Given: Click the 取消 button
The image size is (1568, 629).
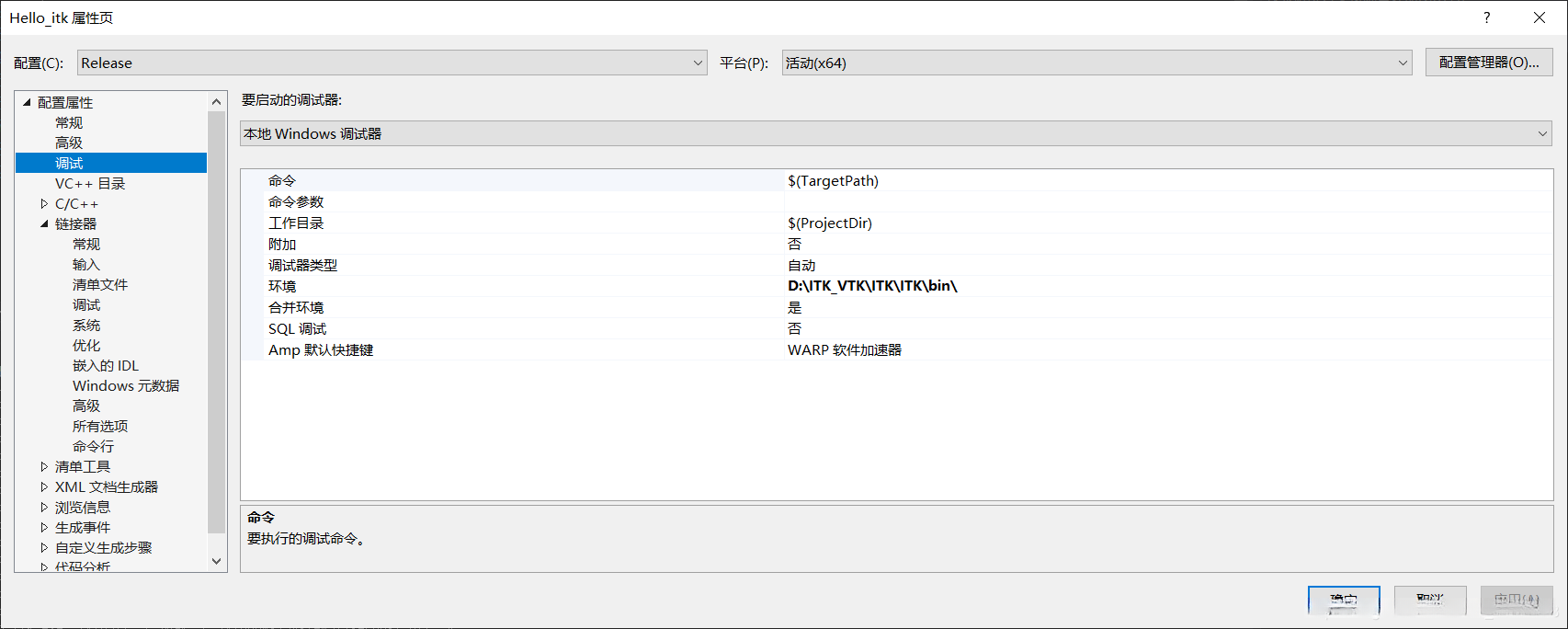Looking at the screenshot, I should pyautogui.click(x=1429, y=600).
